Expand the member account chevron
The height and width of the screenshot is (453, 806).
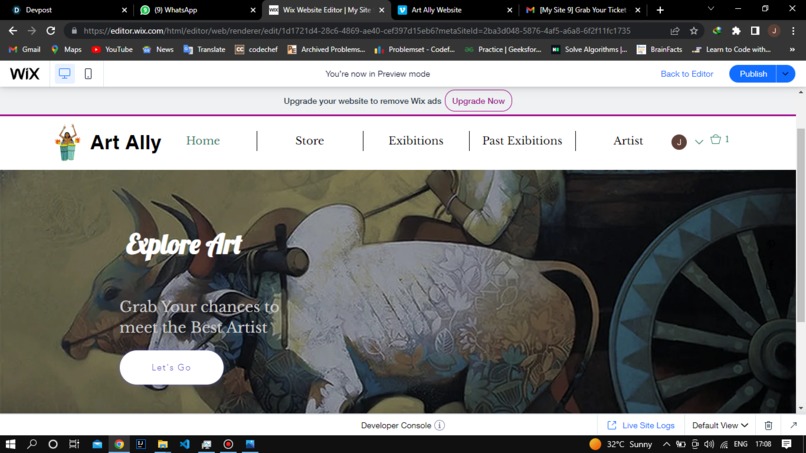[699, 141]
